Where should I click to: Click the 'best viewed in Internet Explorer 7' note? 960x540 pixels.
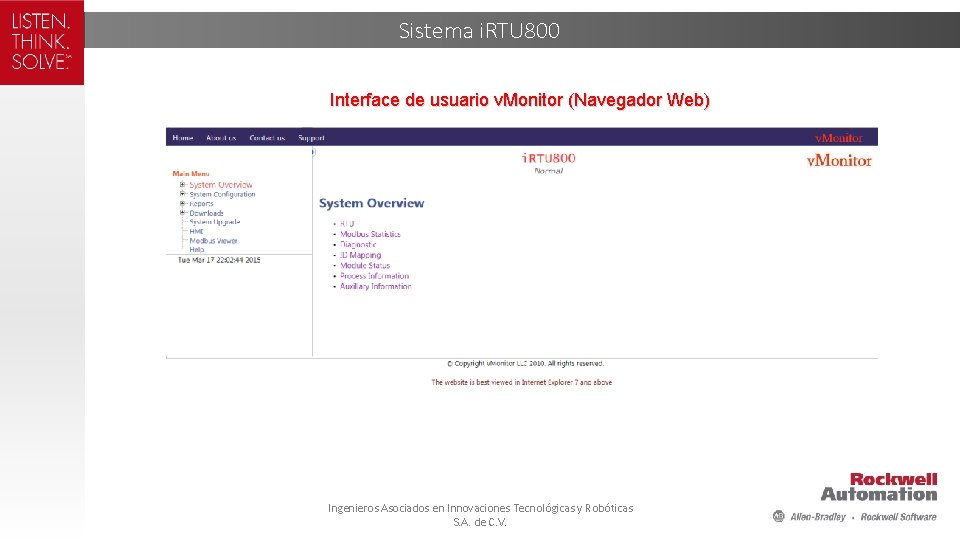point(522,382)
